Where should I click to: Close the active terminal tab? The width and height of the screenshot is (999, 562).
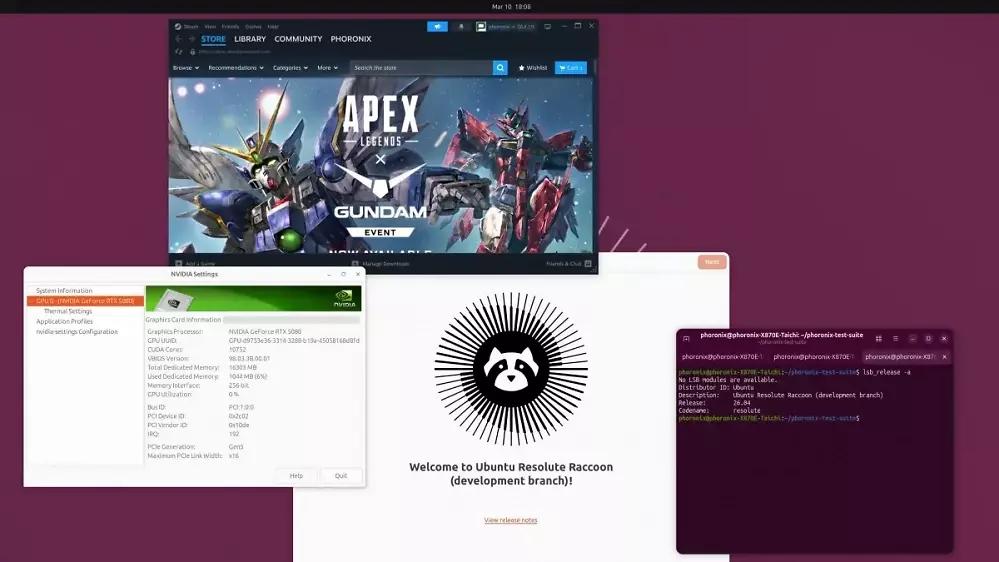point(944,357)
